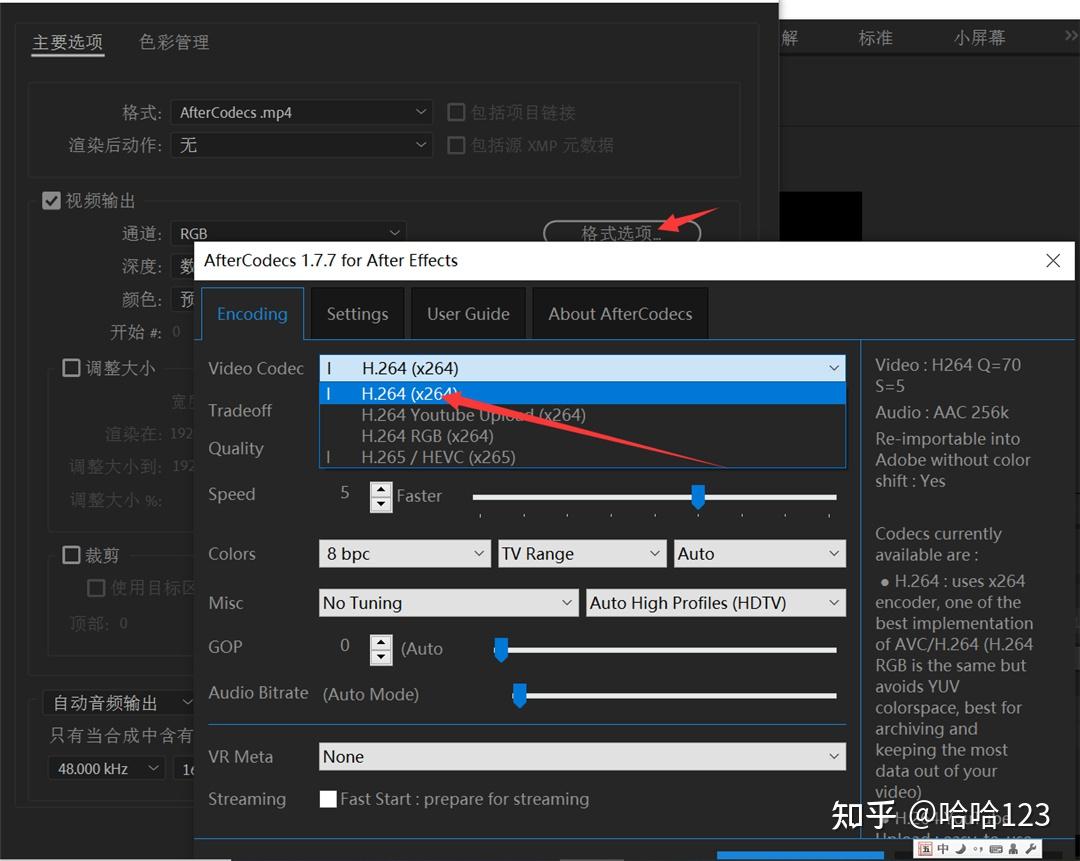Viewport: 1080px width, 861px height.
Task: Click the Wubi 五 IME logo icon
Action: (x=926, y=849)
